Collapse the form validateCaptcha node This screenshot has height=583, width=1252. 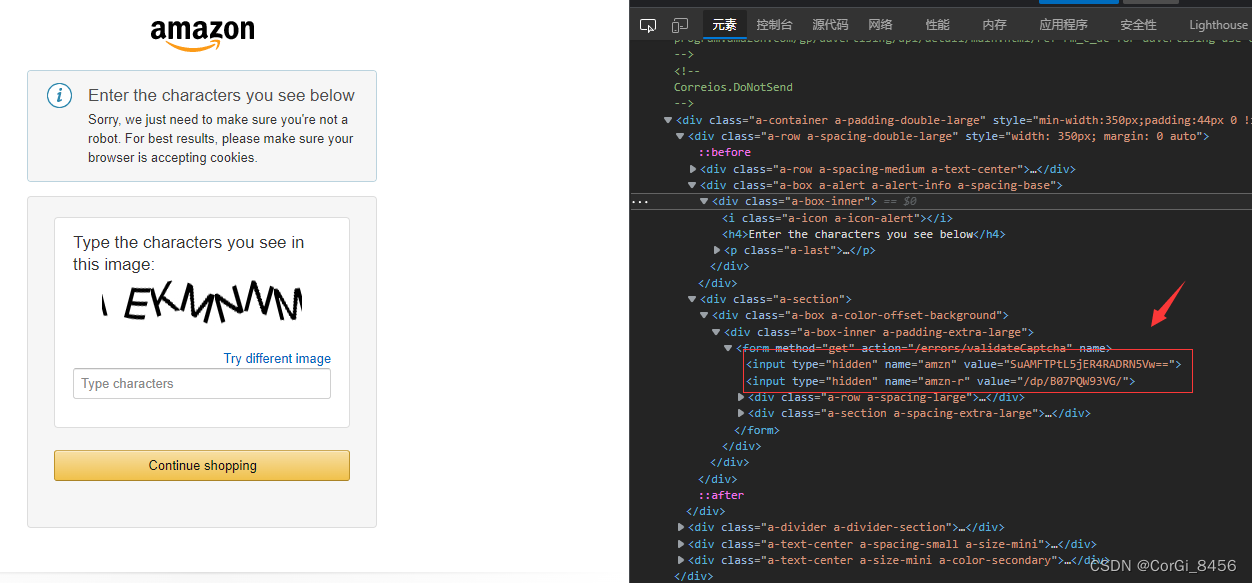click(728, 348)
